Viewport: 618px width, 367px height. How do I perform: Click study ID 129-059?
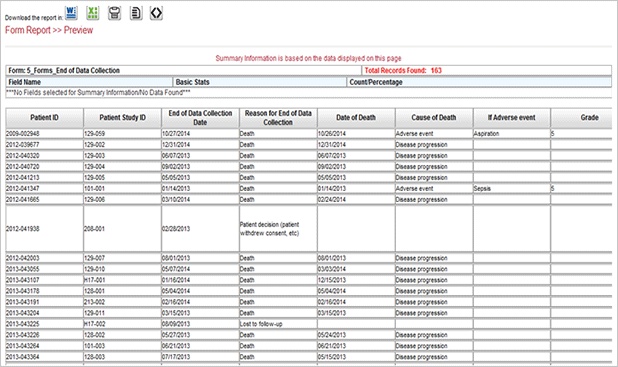pos(95,134)
